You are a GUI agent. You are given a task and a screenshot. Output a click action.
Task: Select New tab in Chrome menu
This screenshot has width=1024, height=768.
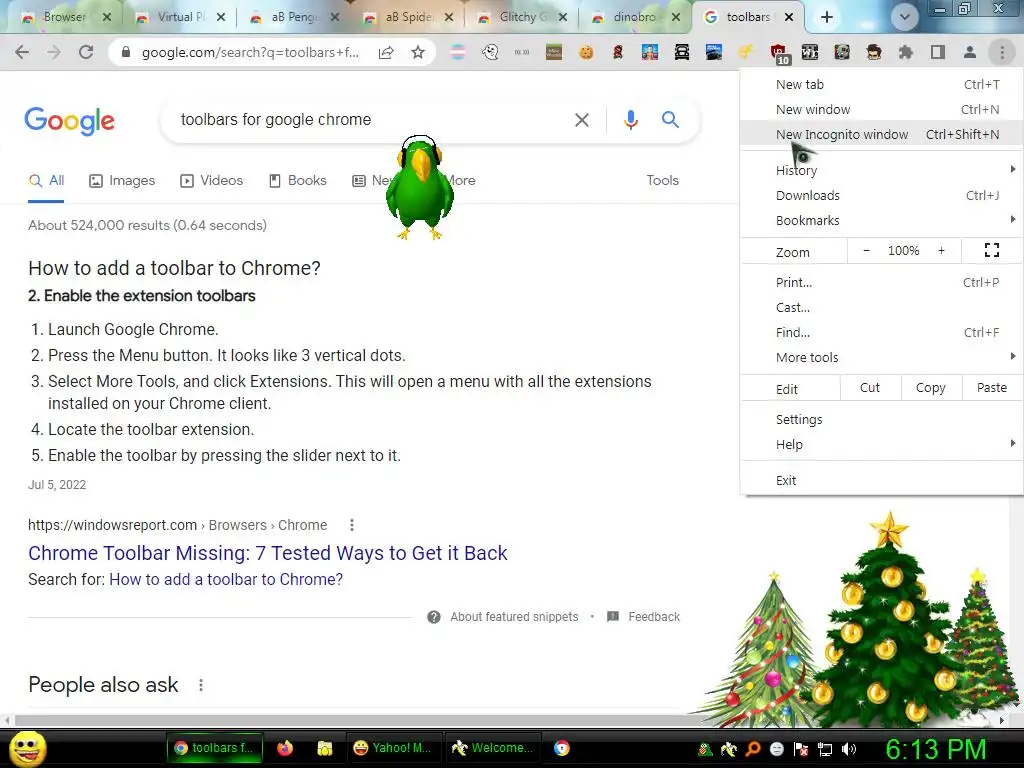point(882,84)
